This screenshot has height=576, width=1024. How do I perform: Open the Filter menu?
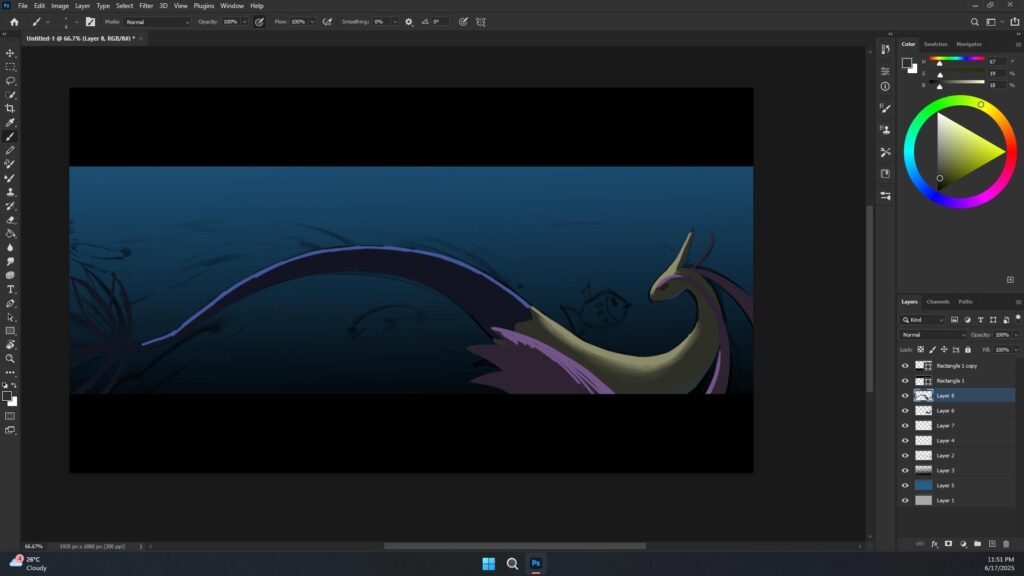tap(146, 6)
